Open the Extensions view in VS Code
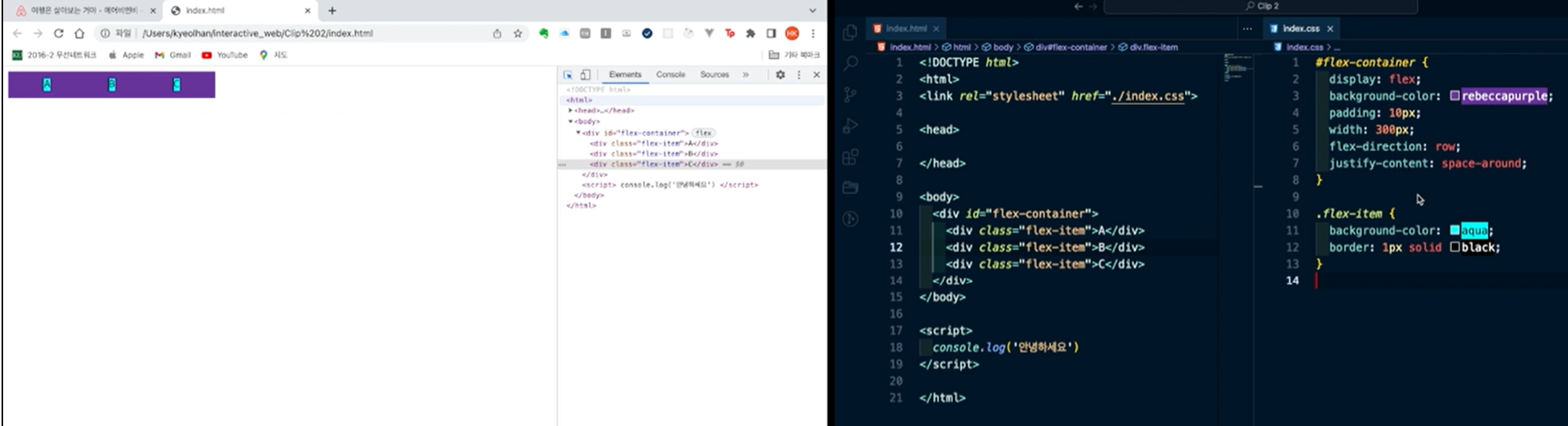 pyautogui.click(x=850, y=157)
